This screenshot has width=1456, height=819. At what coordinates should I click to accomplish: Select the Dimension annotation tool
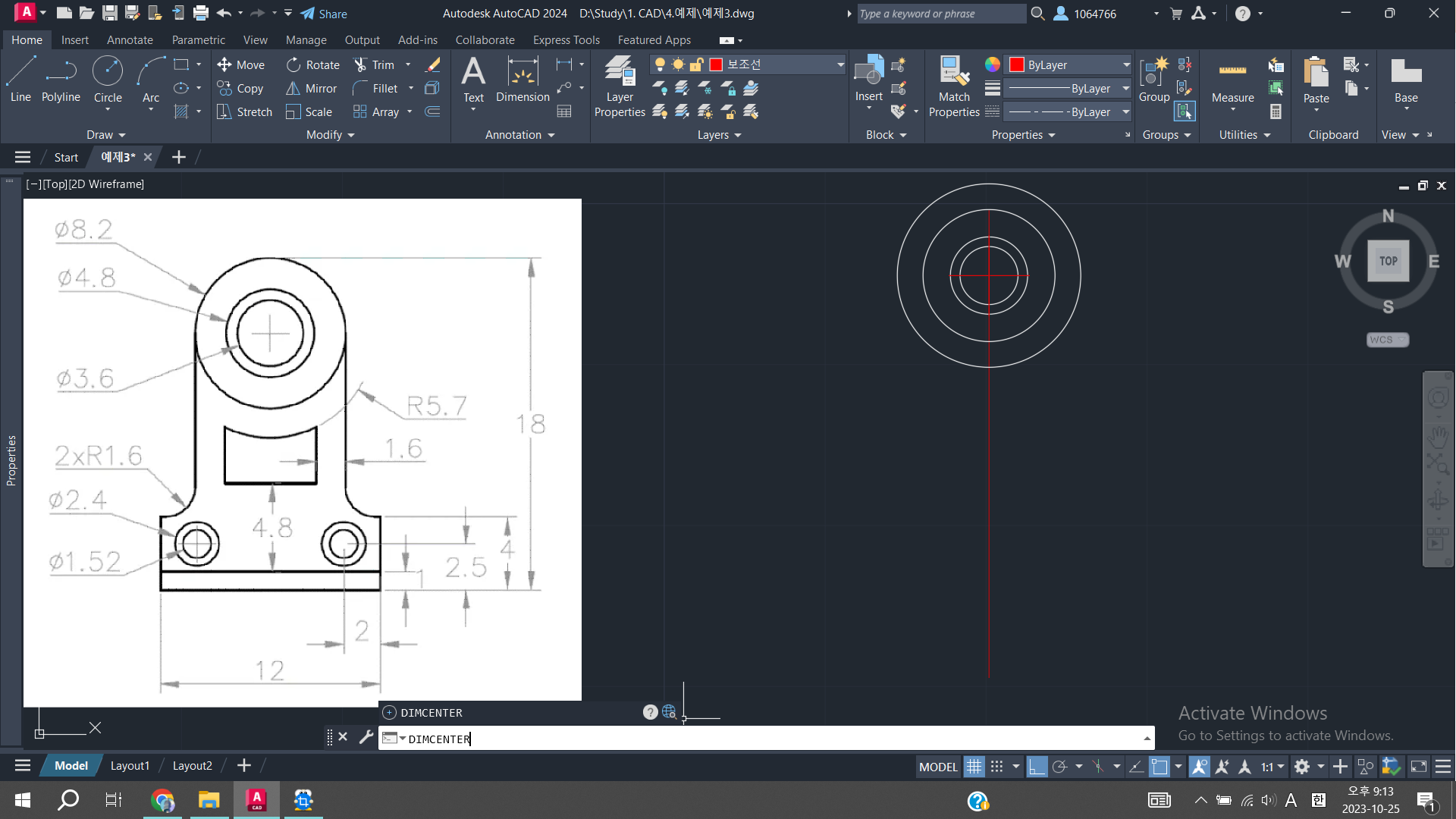522,79
